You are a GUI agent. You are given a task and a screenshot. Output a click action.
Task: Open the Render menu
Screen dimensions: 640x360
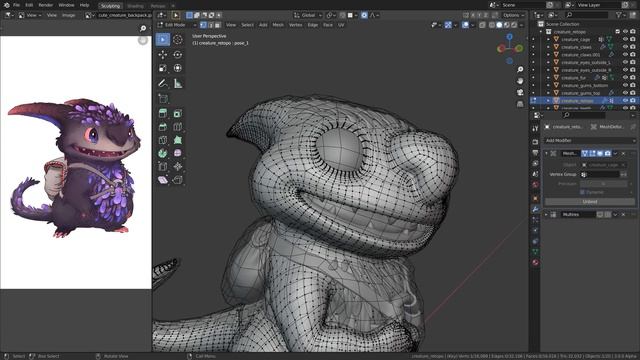[46, 5]
